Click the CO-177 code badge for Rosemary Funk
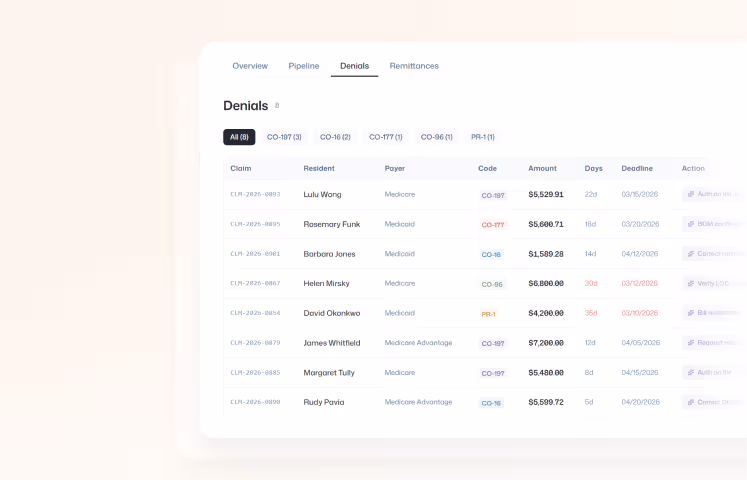This screenshot has height=480, width=747. (x=493, y=225)
